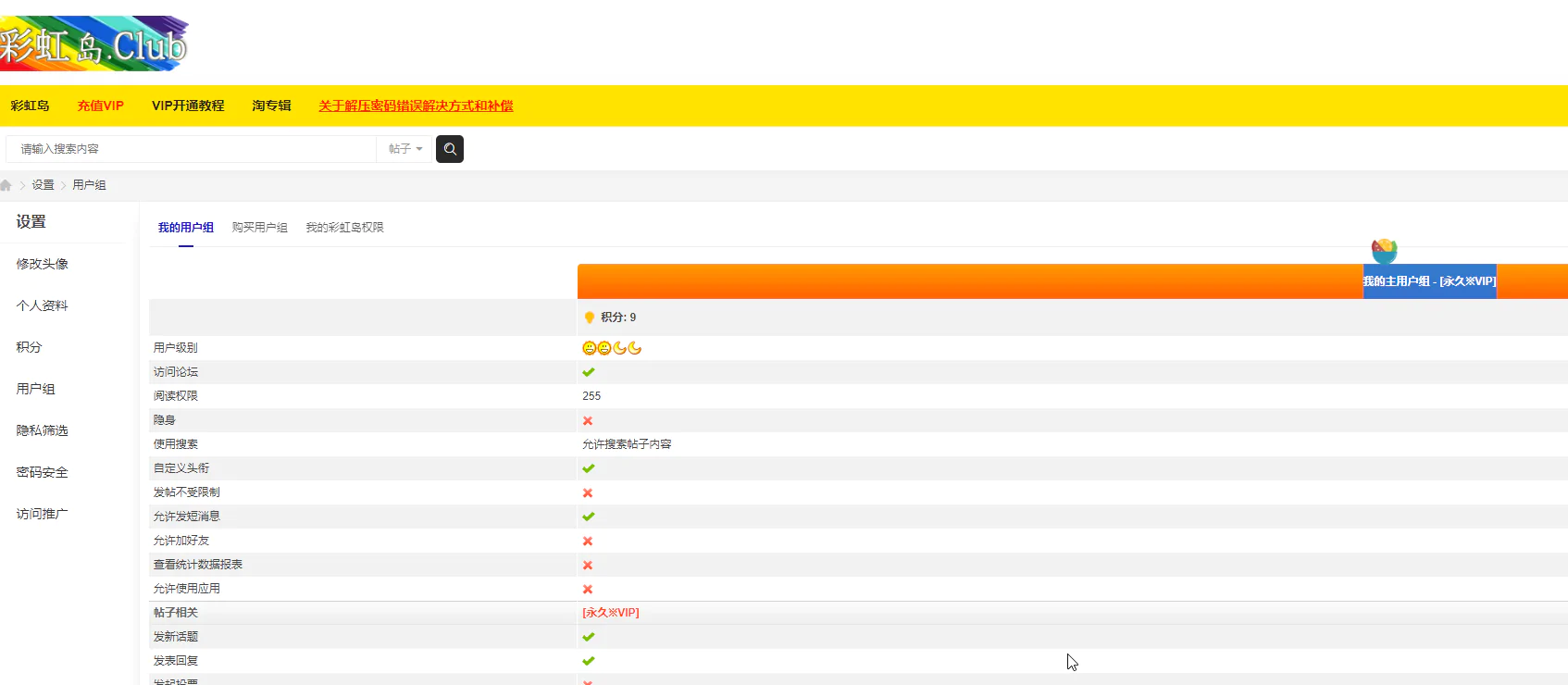
Task: Click the 积分 lightbulb icon
Action: pyautogui.click(x=590, y=318)
